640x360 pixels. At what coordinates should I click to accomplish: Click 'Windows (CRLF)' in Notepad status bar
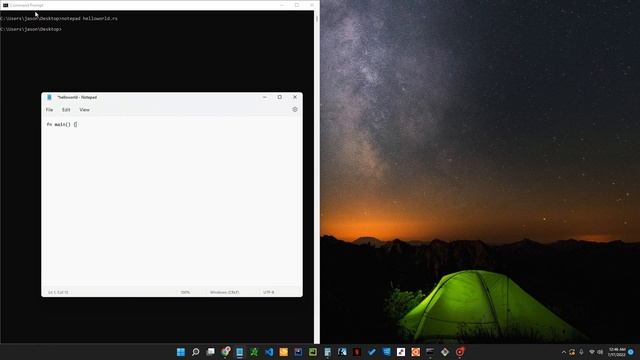224,292
